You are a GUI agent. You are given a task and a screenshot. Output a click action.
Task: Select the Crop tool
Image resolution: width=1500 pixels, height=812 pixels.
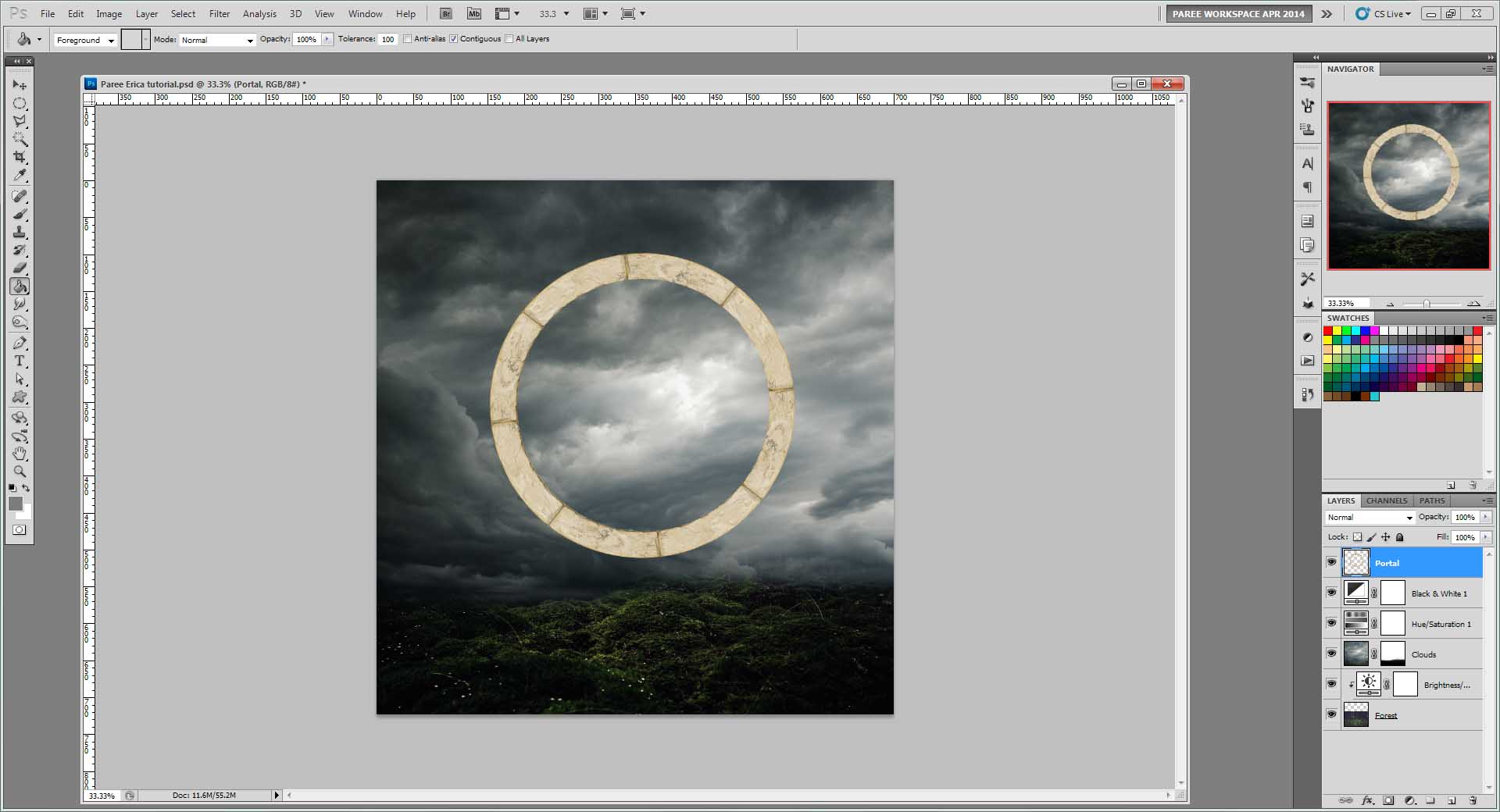(20, 157)
